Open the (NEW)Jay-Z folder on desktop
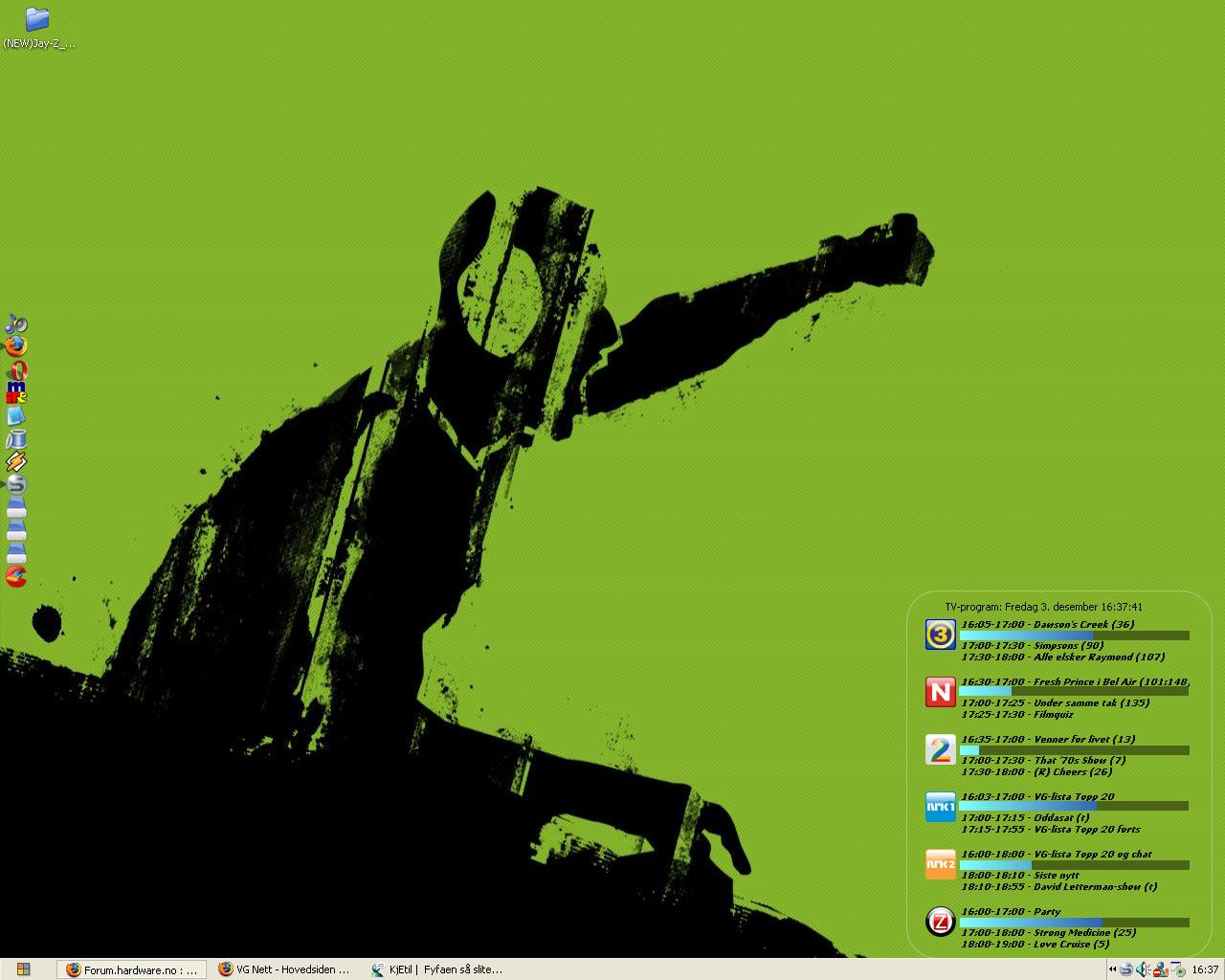 click(x=38, y=28)
